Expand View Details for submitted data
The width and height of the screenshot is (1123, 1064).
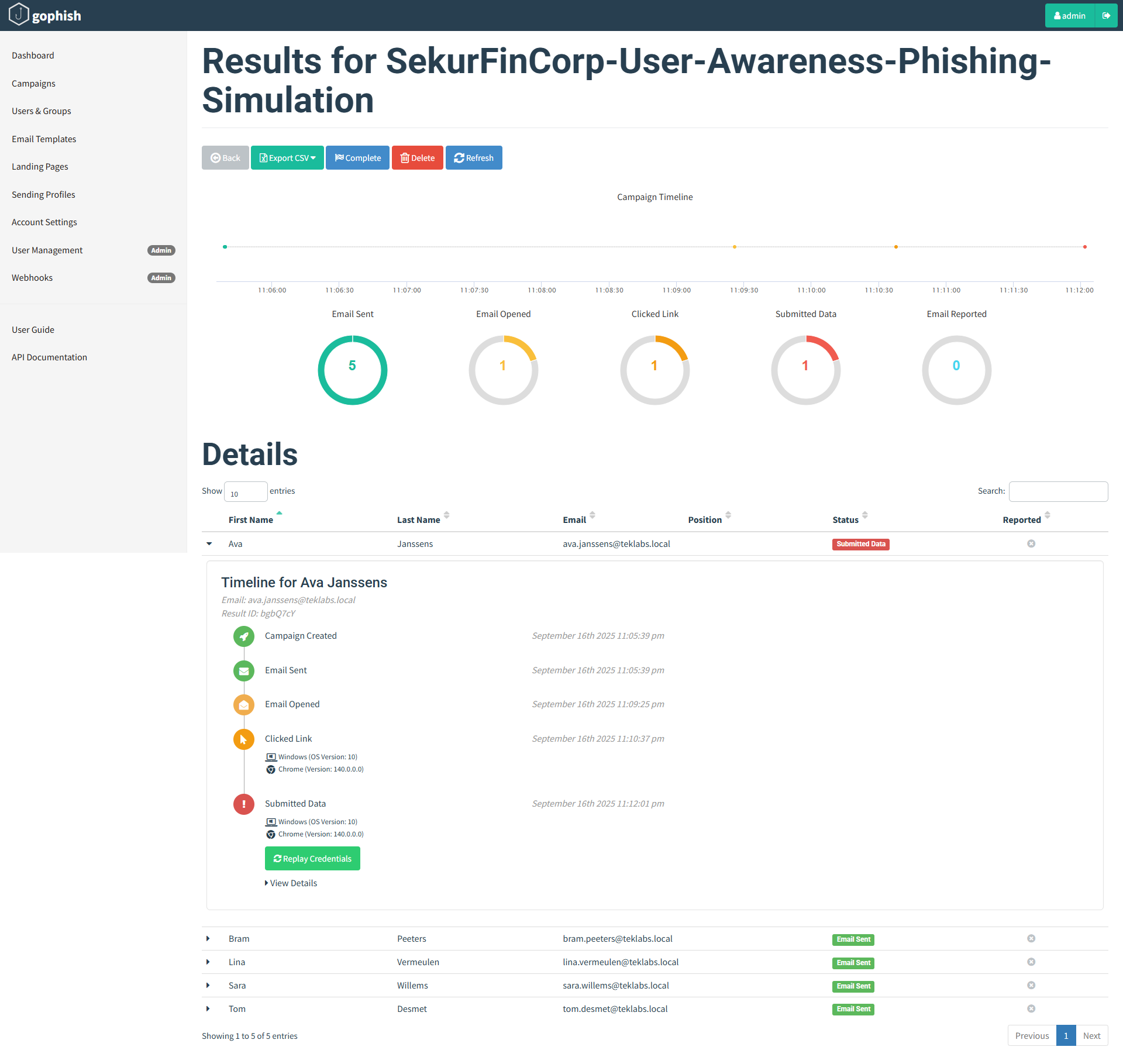click(291, 883)
